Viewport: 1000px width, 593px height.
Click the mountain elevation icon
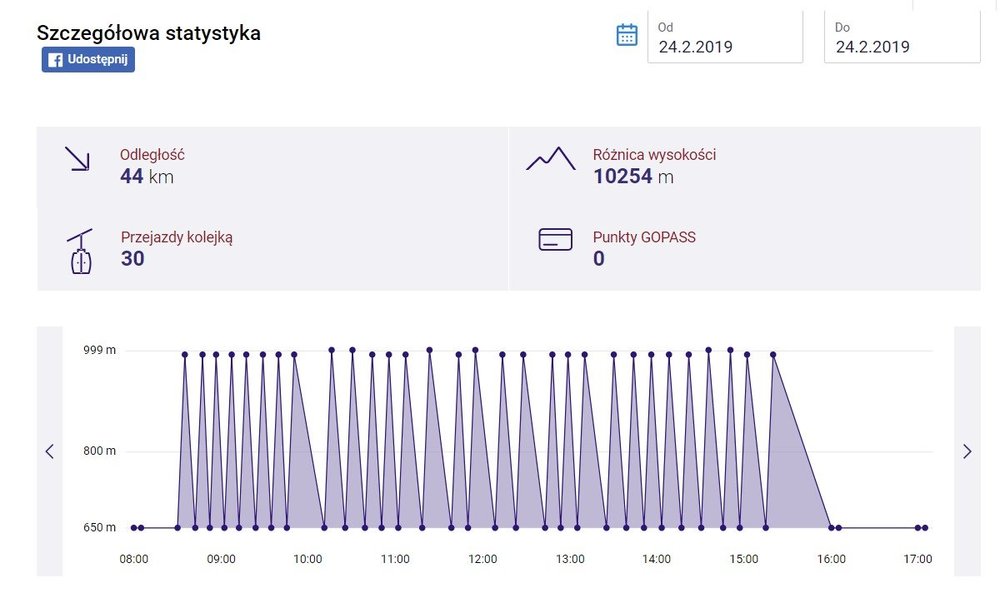point(551,159)
